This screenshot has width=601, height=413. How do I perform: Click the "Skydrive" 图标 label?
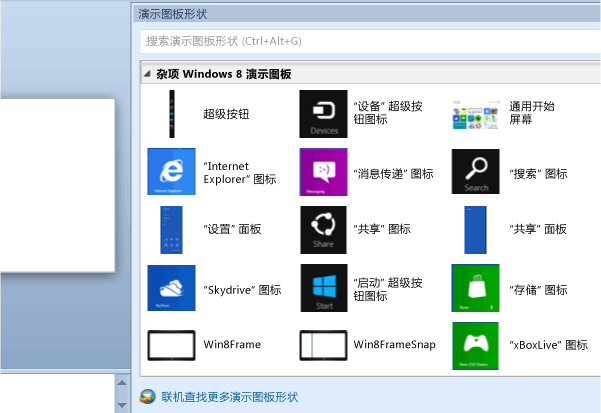click(242, 290)
